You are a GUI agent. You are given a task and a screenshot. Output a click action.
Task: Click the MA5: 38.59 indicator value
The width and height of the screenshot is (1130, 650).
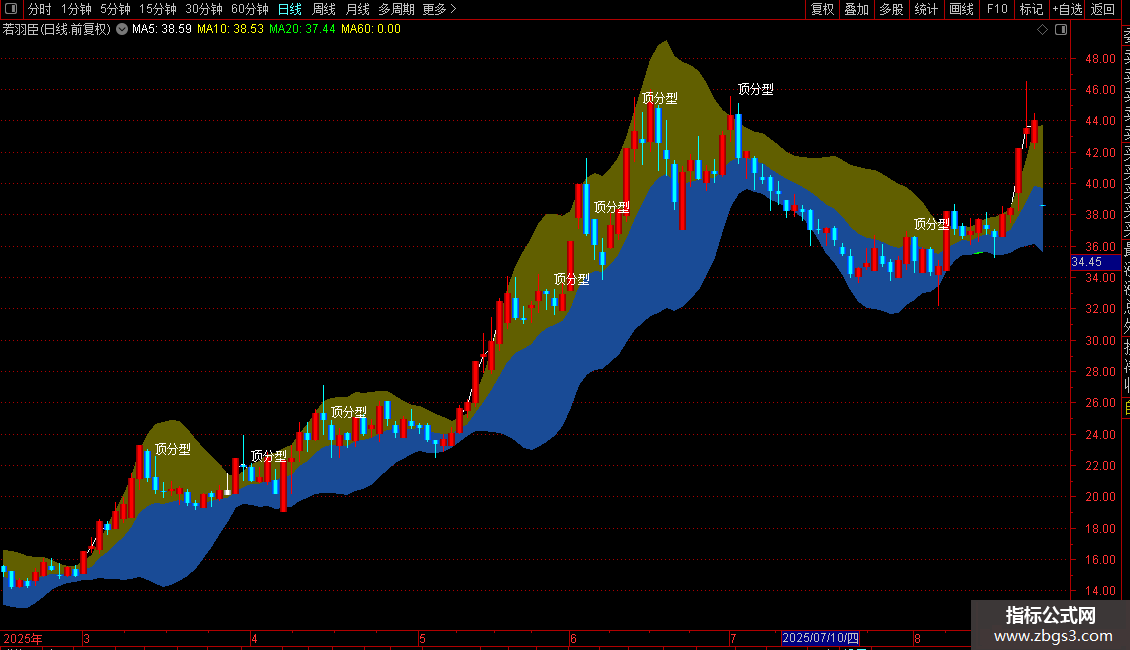[x=161, y=30]
